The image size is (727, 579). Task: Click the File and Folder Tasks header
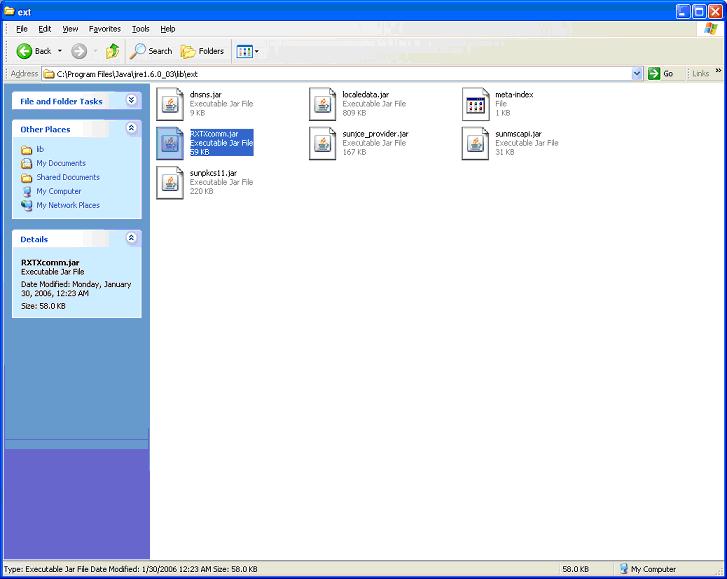61,101
